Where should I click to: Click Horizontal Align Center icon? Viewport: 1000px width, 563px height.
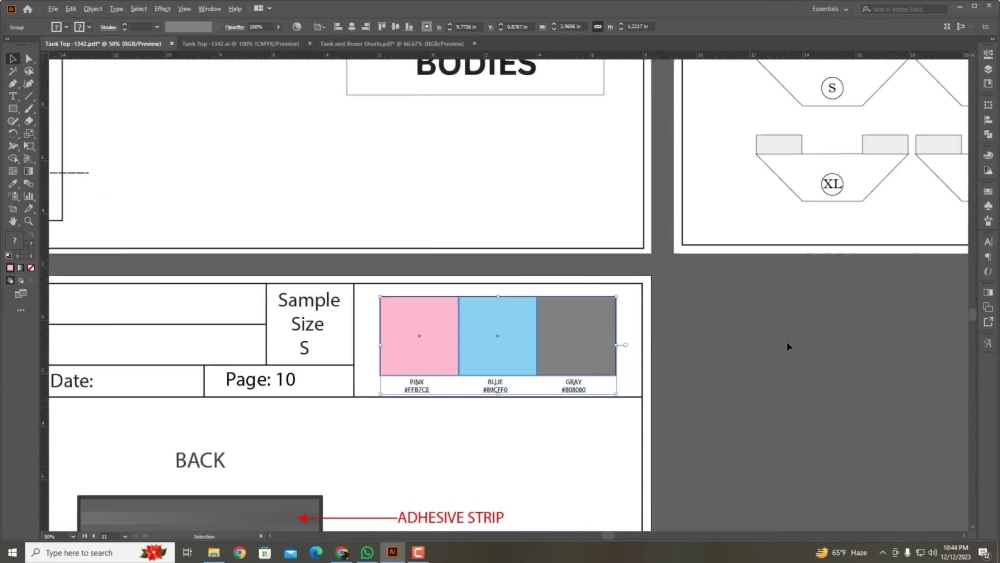351,27
